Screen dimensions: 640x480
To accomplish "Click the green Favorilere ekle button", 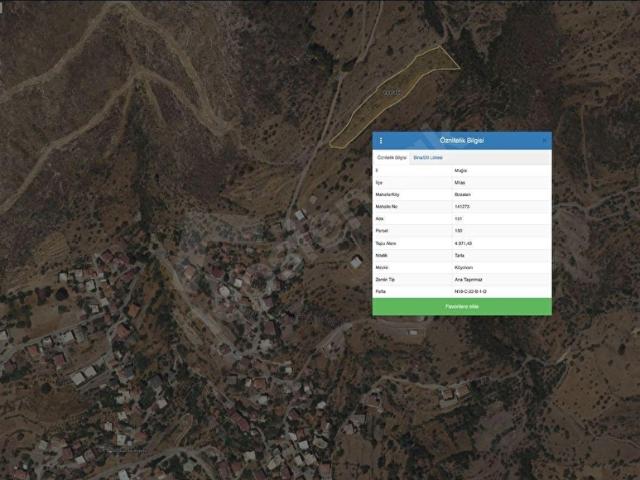I will [462, 307].
